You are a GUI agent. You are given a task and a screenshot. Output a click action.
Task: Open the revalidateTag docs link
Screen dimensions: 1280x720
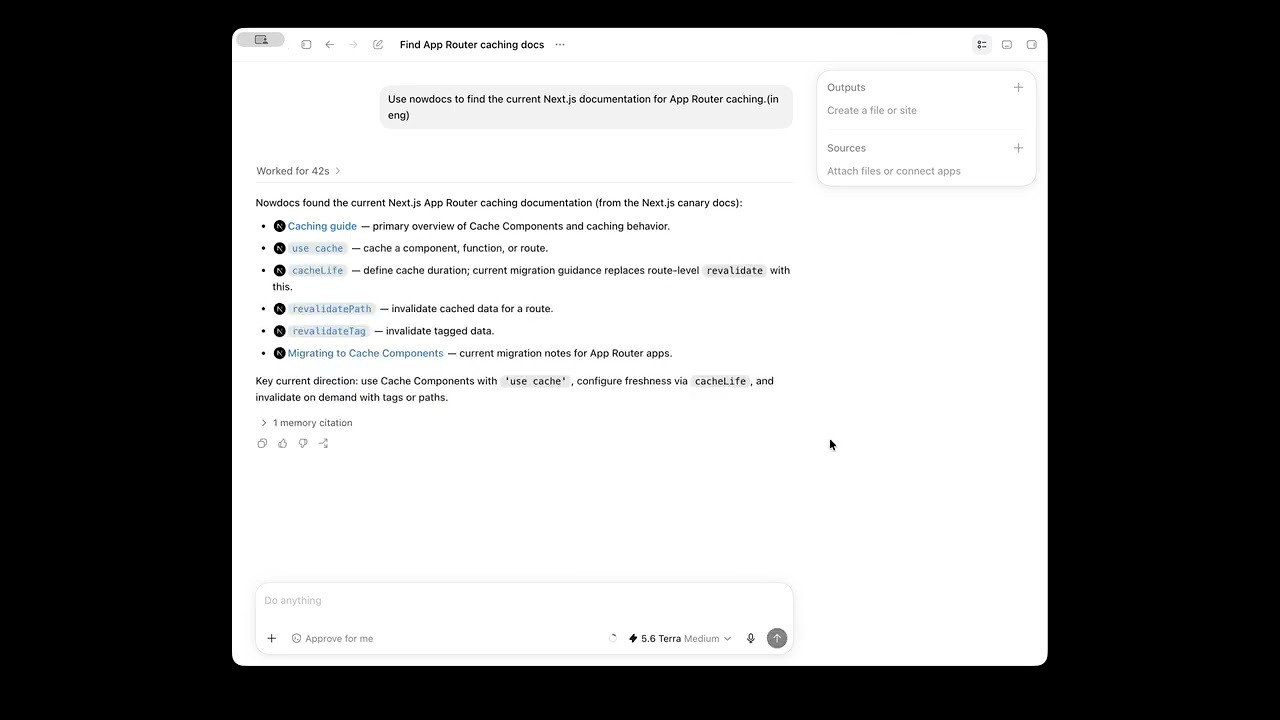pyautogui.click(x=329, y=331)
